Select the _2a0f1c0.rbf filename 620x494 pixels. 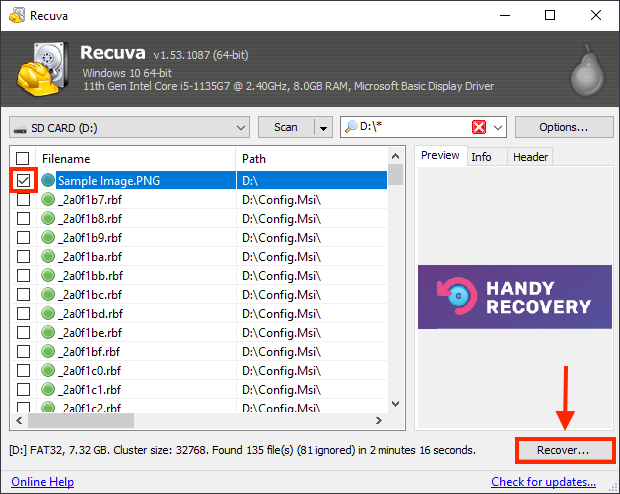coord(89,371)
